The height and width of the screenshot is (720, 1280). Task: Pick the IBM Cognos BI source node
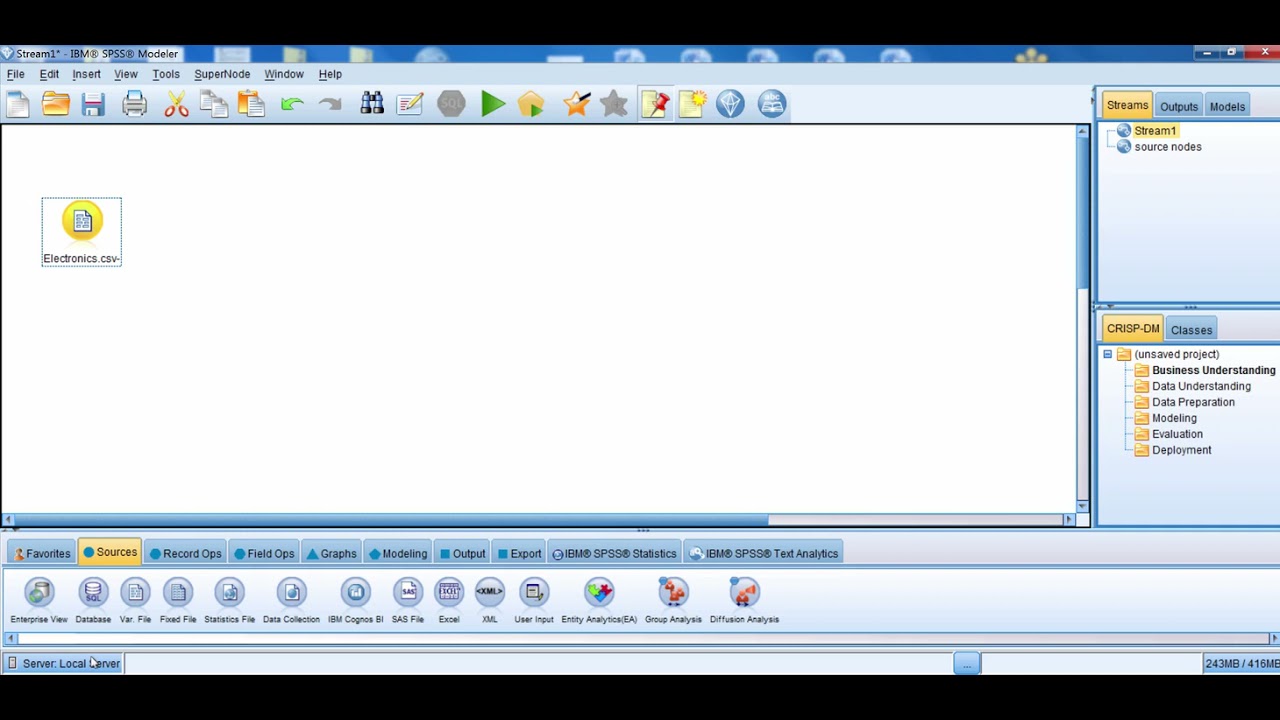355,601
